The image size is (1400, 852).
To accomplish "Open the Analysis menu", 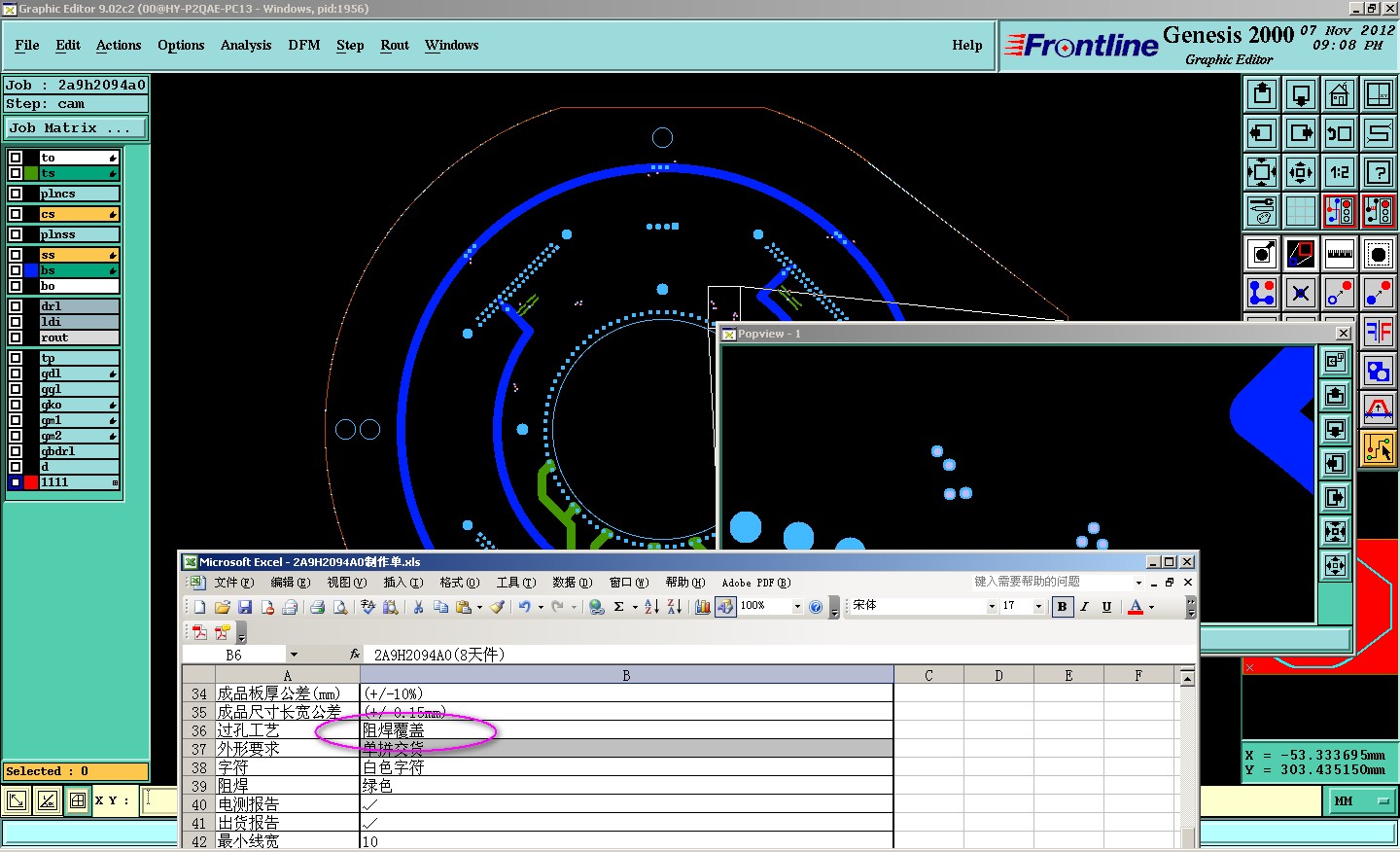I will (245, 46).
